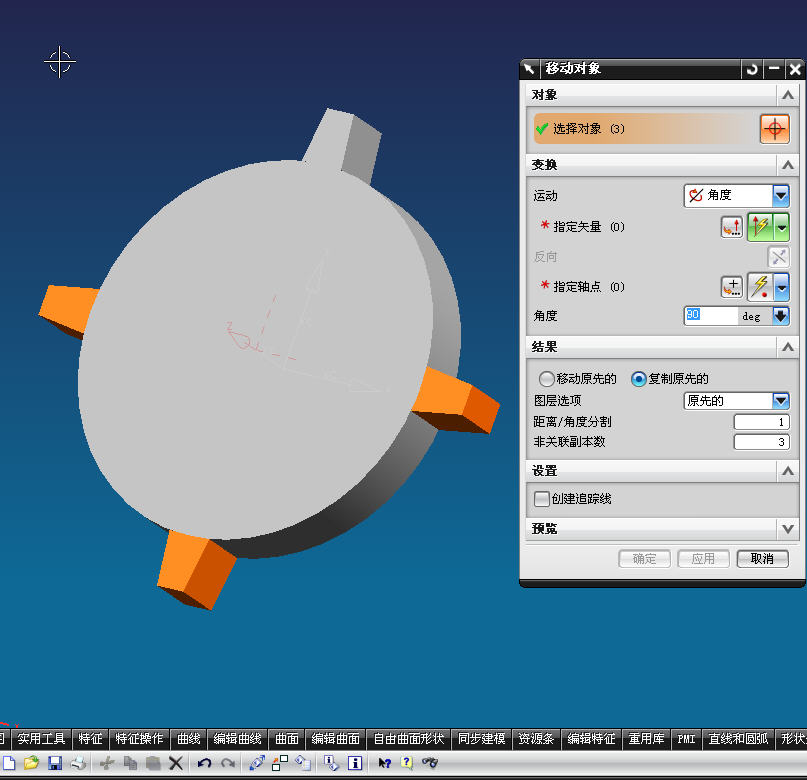The height and width of the screenshot is (780, 807).
Task: Collapse the 对象 section
Action: (x=787, y=95)
